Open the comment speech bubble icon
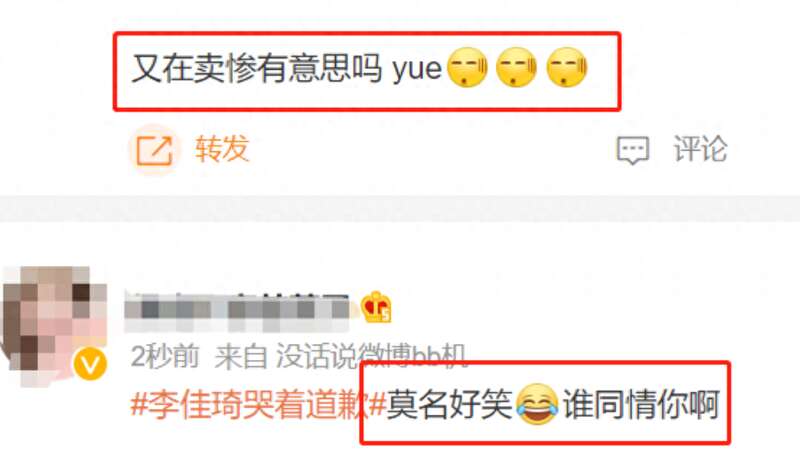This screenshot has height=467, width=800. click(x=633, y=150)
